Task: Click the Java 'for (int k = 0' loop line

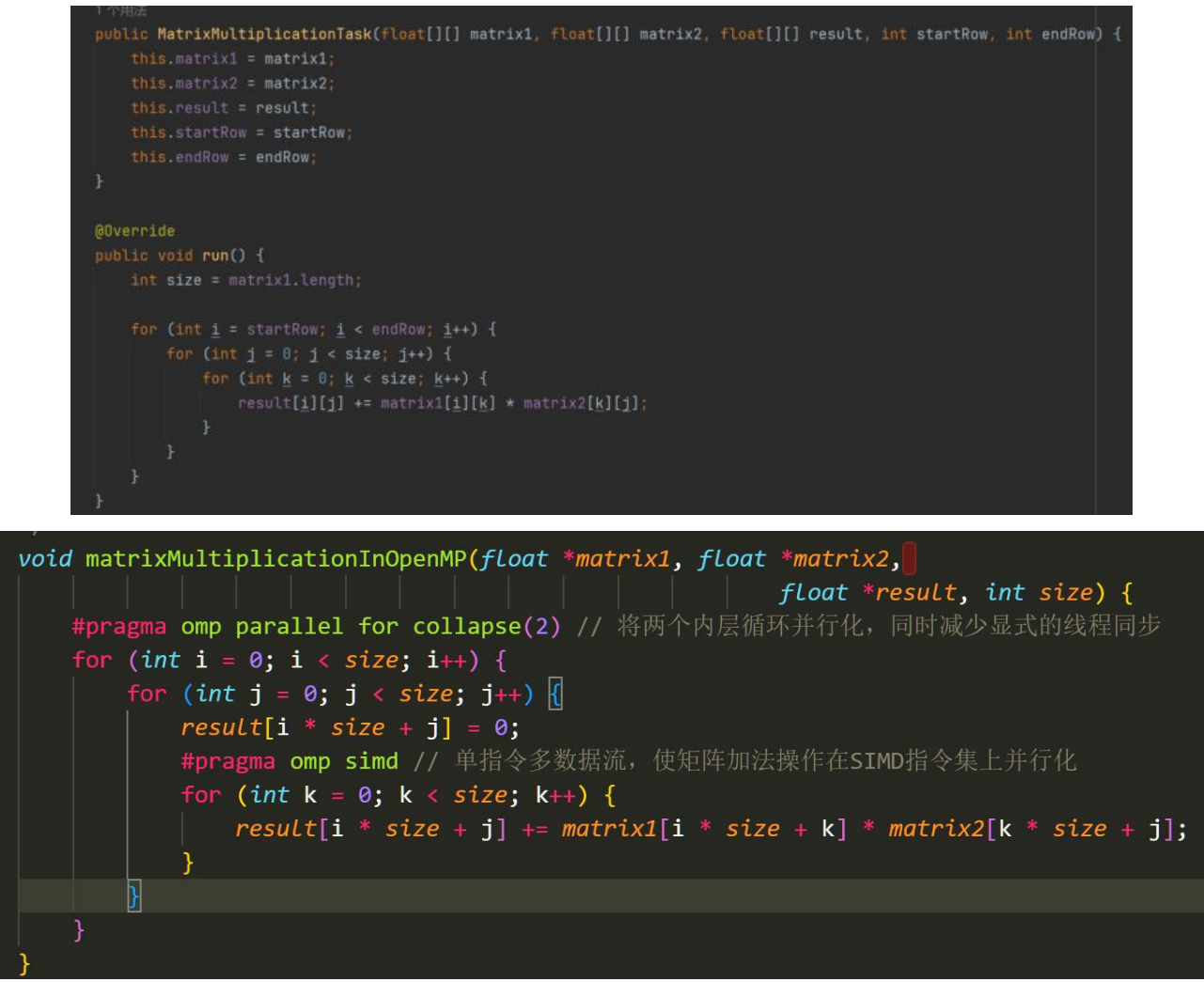Action: 344,378
